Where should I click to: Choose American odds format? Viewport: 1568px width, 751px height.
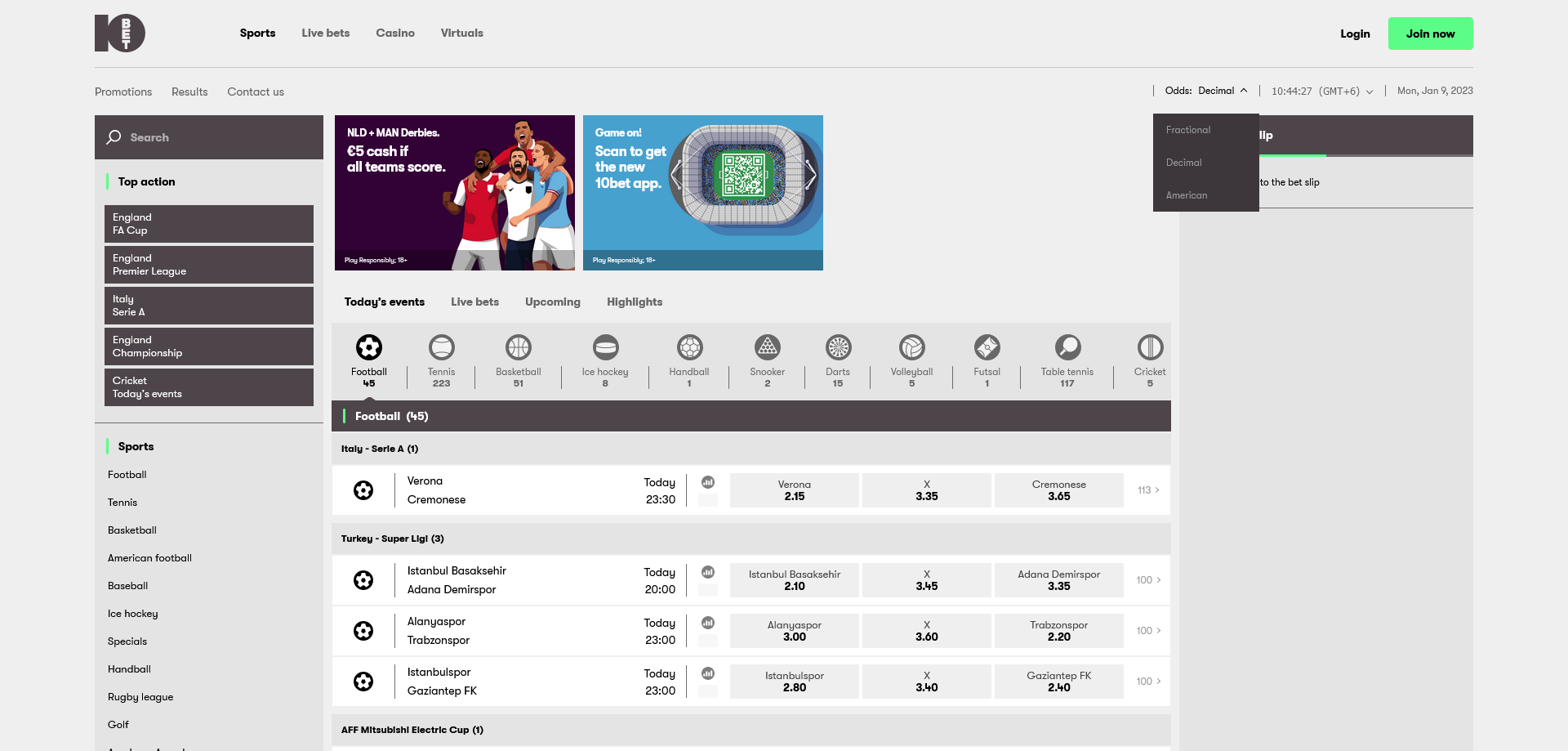1206,195
